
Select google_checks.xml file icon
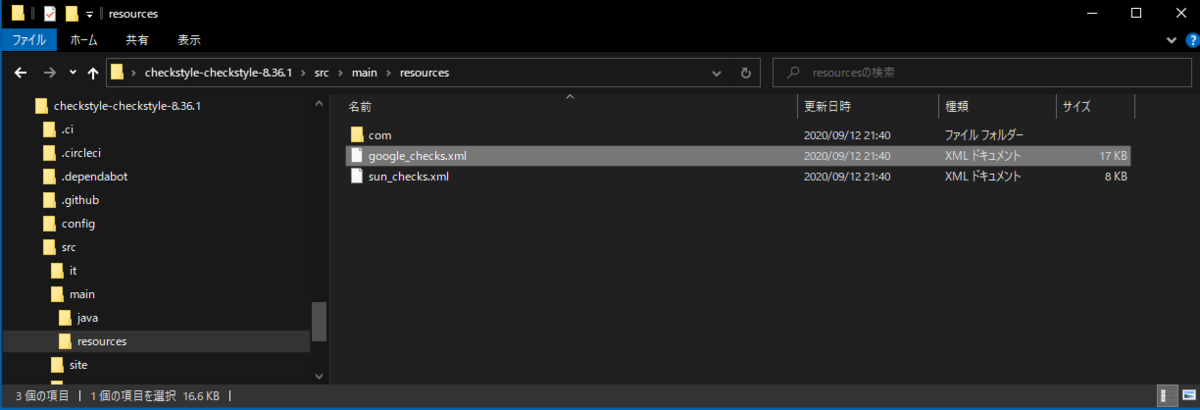point(356,155)
